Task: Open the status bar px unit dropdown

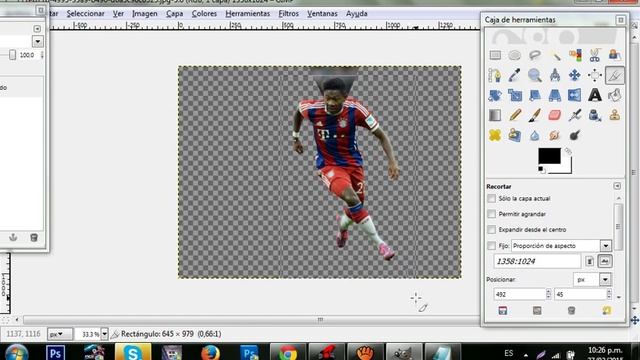Action: [x=60, y=334]
